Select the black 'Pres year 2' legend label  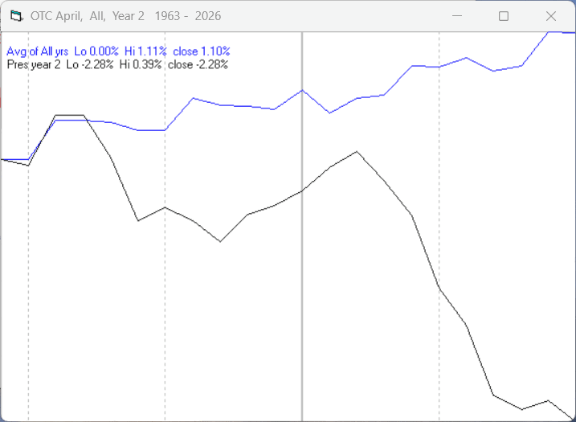(x=33, y=65)
